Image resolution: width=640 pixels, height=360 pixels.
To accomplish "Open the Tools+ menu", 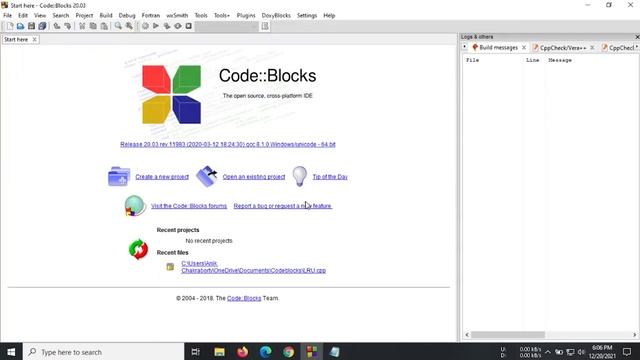I will coord(222,16).
